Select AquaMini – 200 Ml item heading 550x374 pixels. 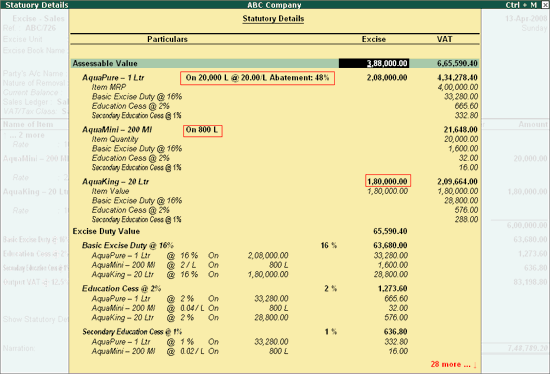(x=117, y=130)
